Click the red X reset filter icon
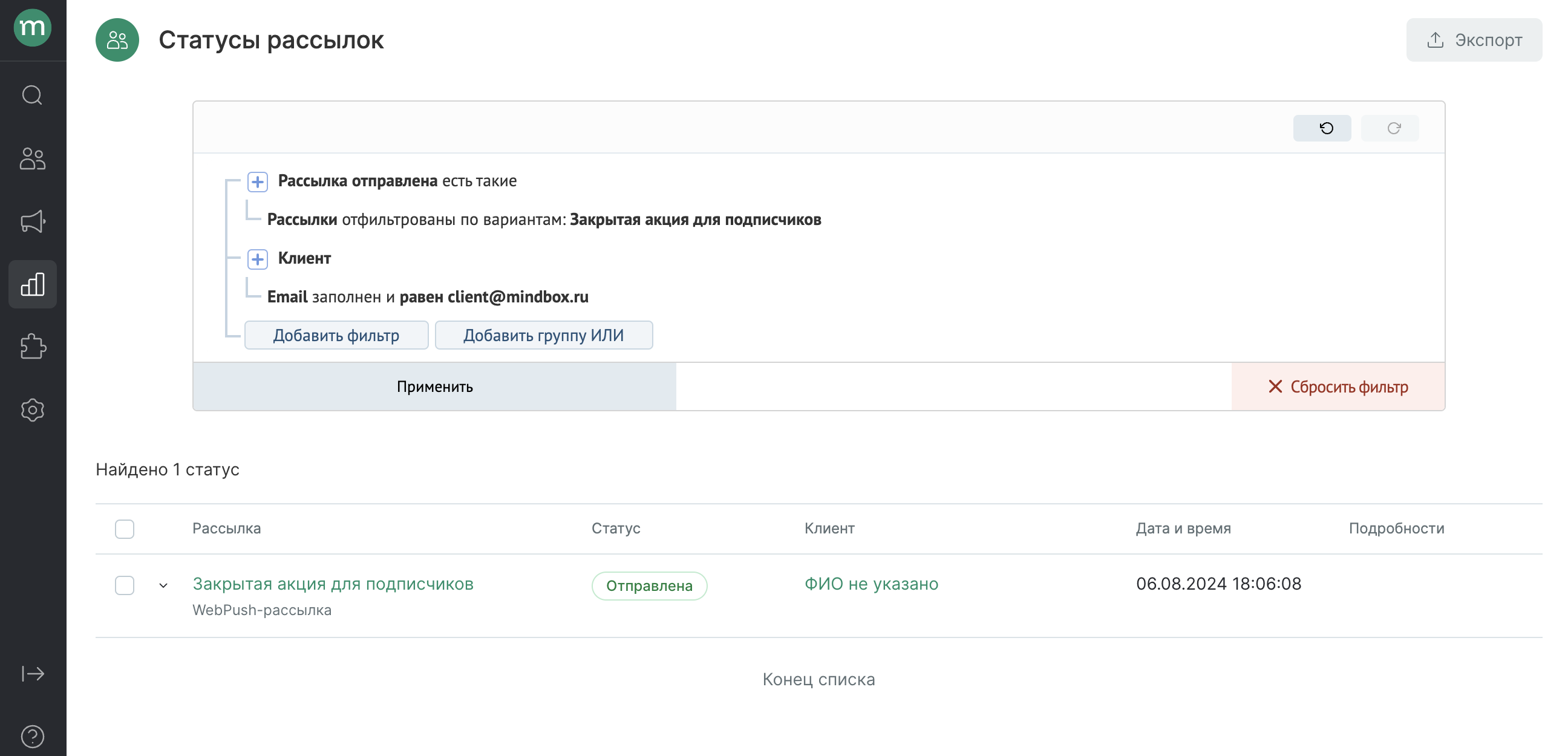 1275,386
